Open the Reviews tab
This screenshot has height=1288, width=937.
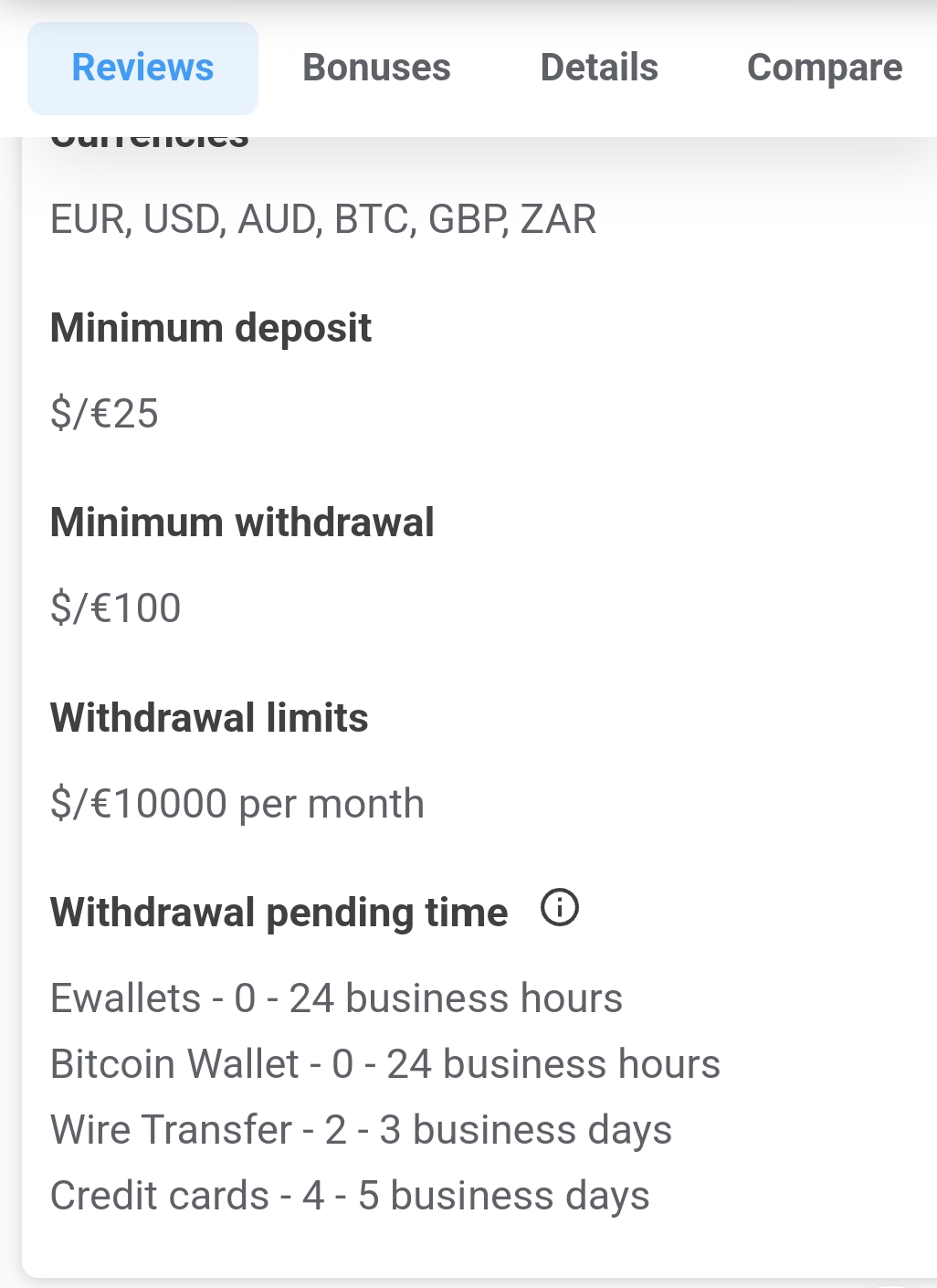tap(142, 69)
